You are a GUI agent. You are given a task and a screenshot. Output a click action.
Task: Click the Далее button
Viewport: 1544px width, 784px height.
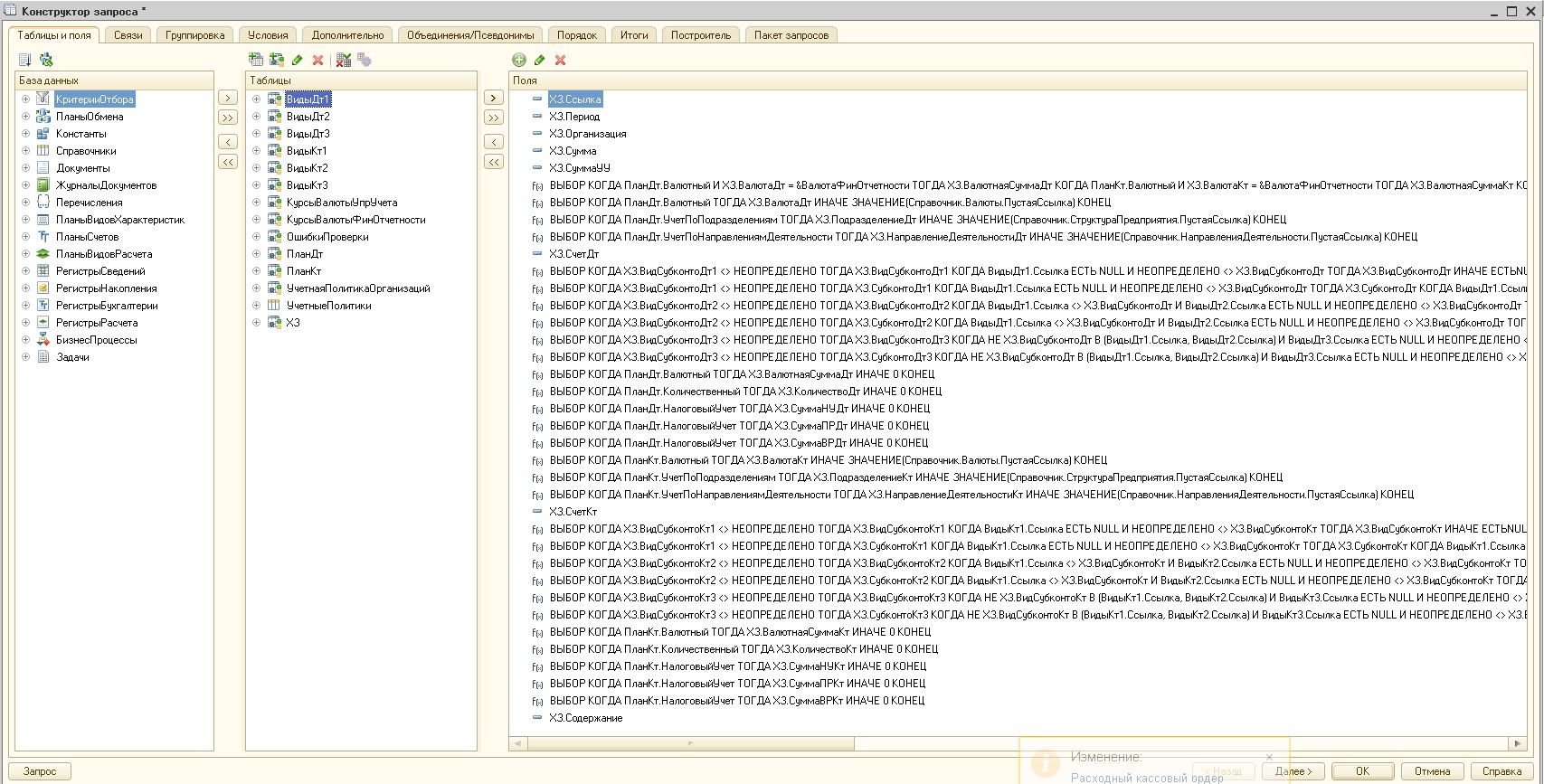(1293, 771)
